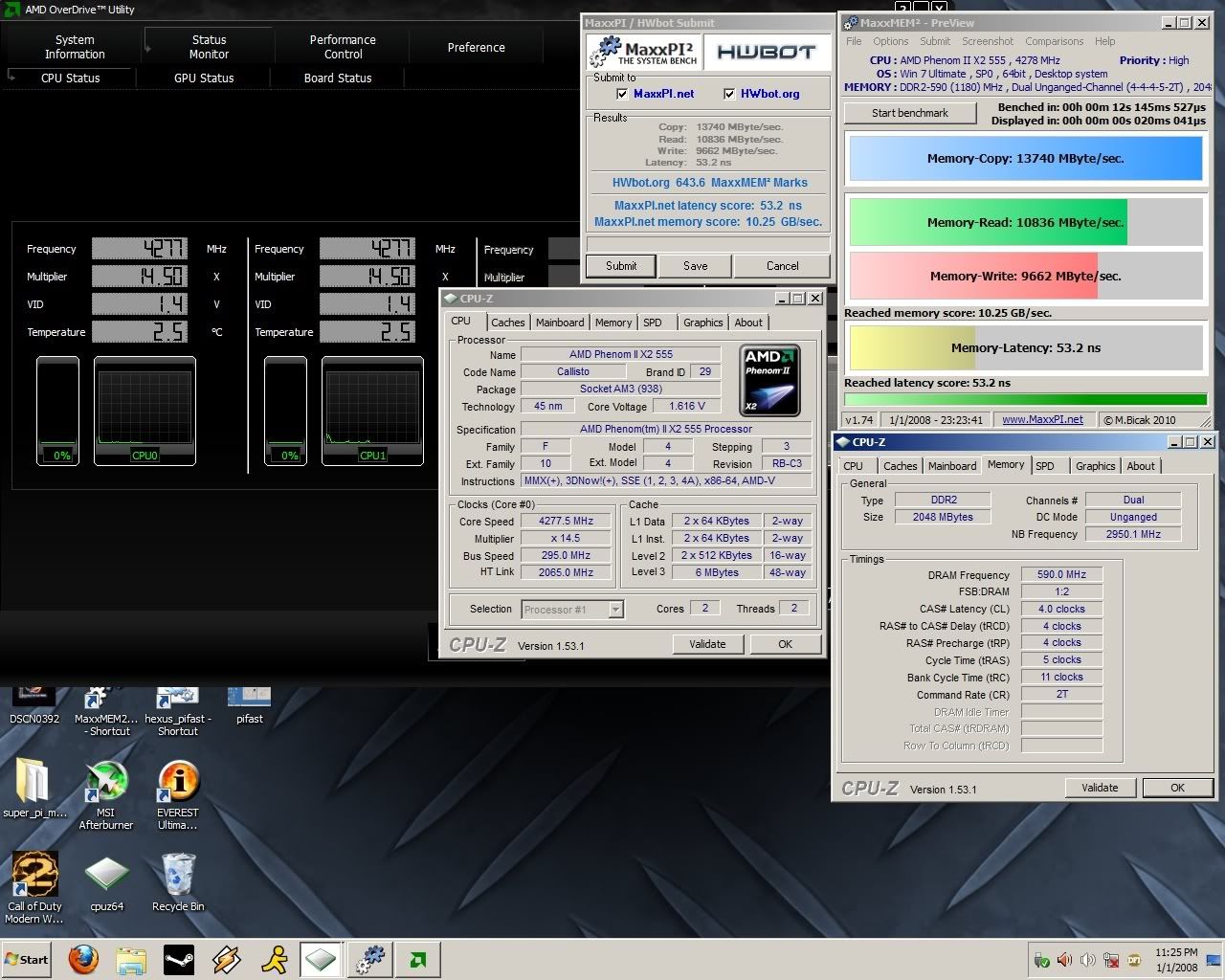This screenshot has height=980, width=1225.
Task: Click Cancel in HWbot Submit dialog
Action: point(782,266)
